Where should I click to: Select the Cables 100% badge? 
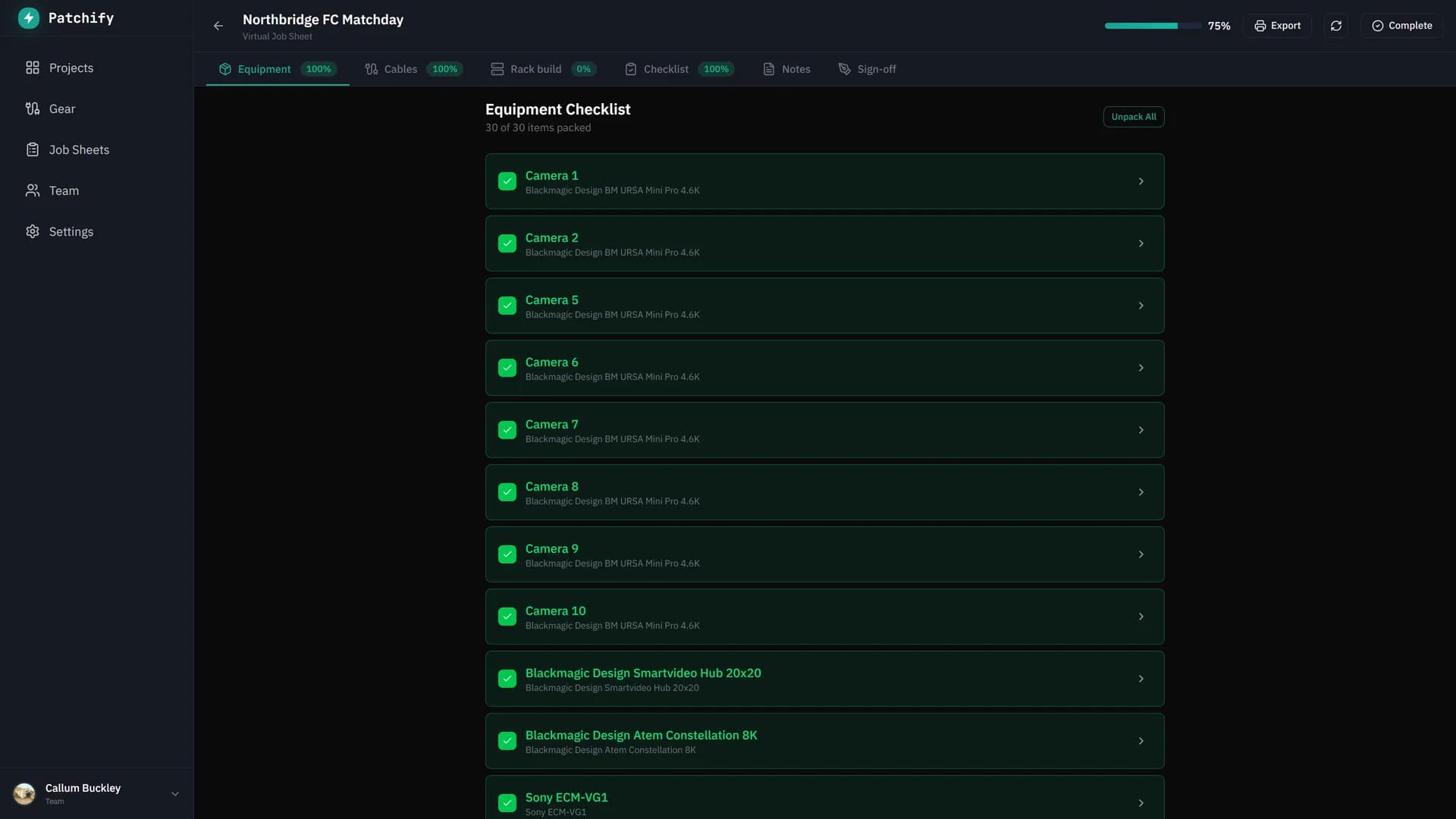pyautogui.click(x=444, y=69)
